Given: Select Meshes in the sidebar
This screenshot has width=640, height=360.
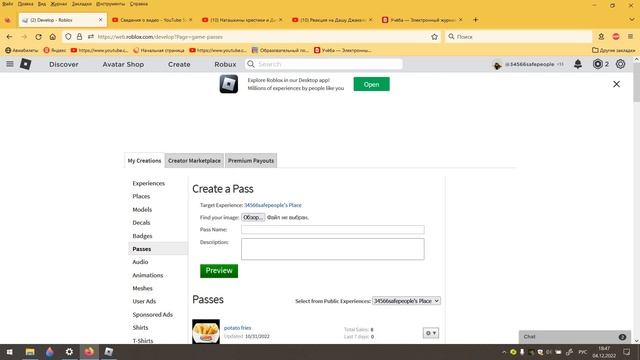Looking at the screenshot, I should [142, 288].
